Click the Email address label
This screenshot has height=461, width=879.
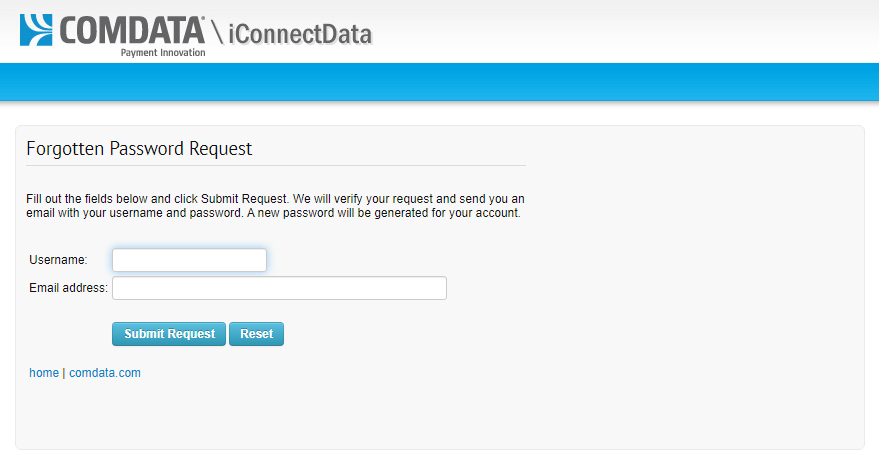pos(68,288)
